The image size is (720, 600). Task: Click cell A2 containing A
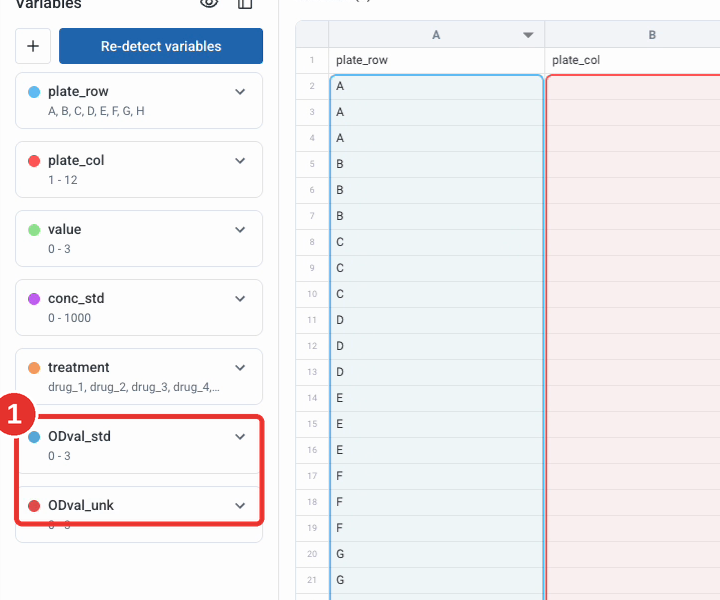click(x=436, y=86)
